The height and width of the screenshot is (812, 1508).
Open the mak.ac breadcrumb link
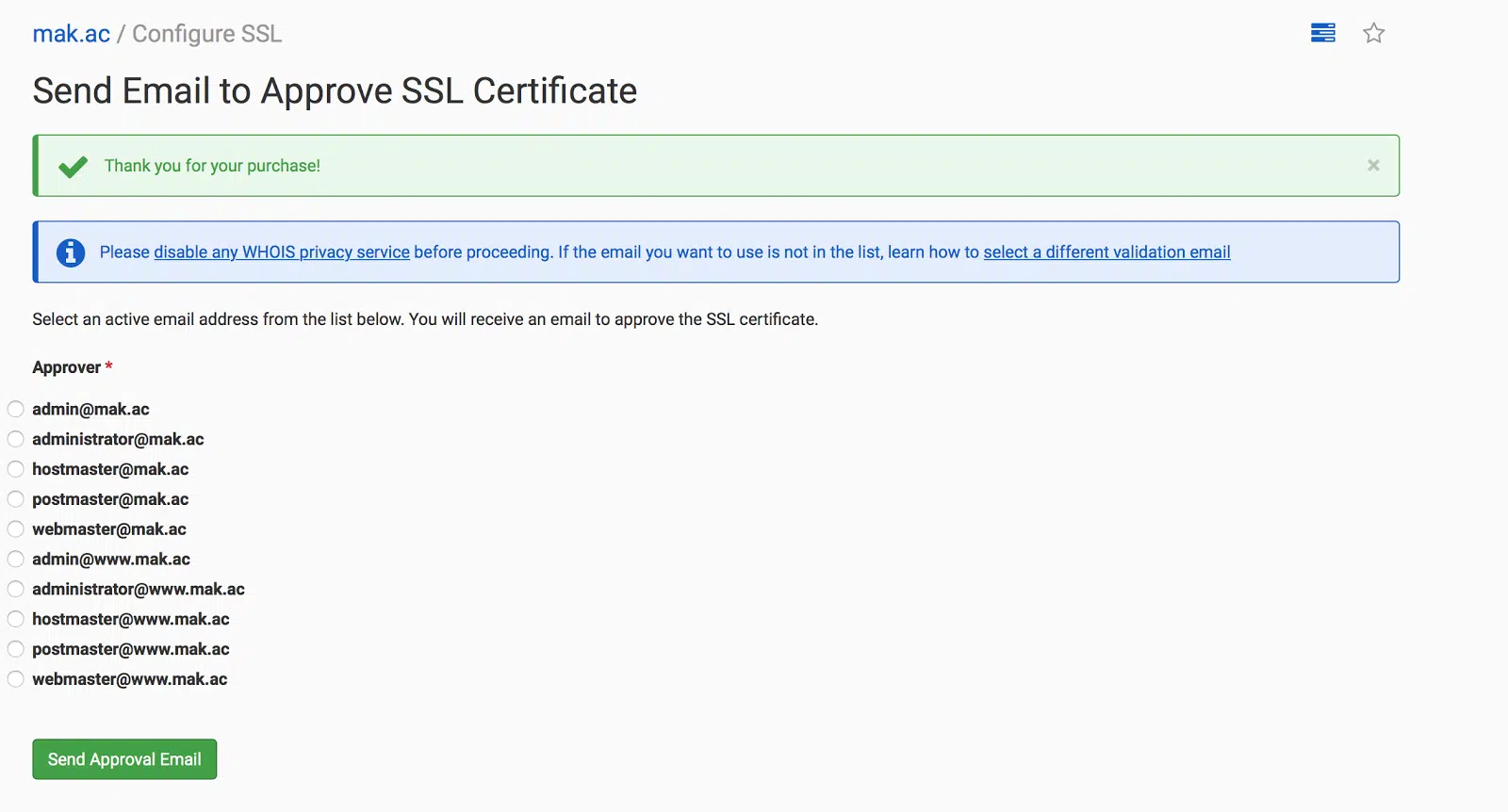[71, 34]
